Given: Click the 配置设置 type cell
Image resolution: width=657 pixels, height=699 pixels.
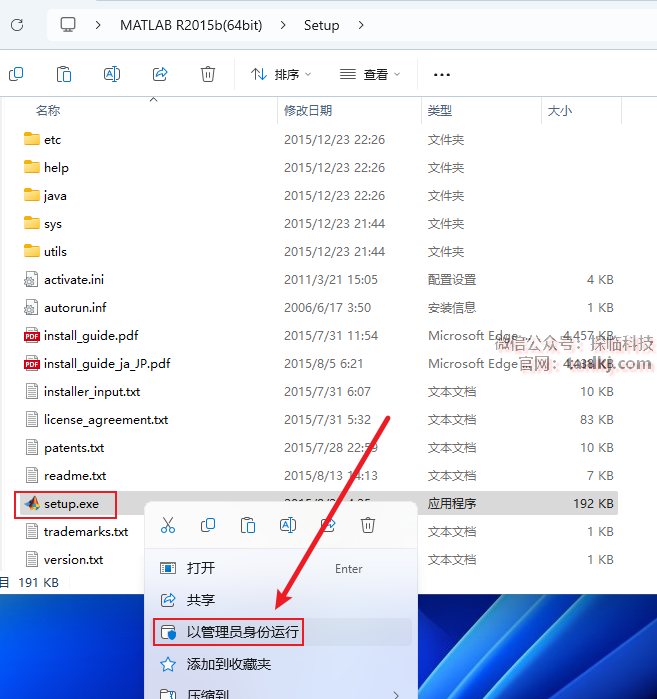Looking at the screenshot, I should 452,280.
